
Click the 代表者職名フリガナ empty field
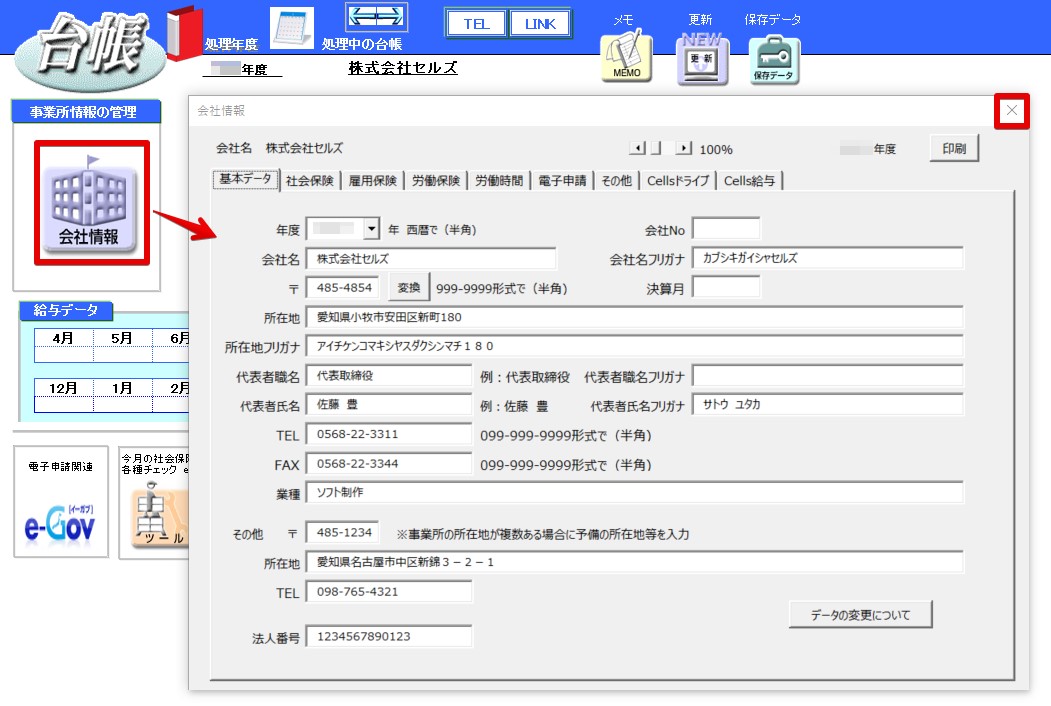coord(828,375)
